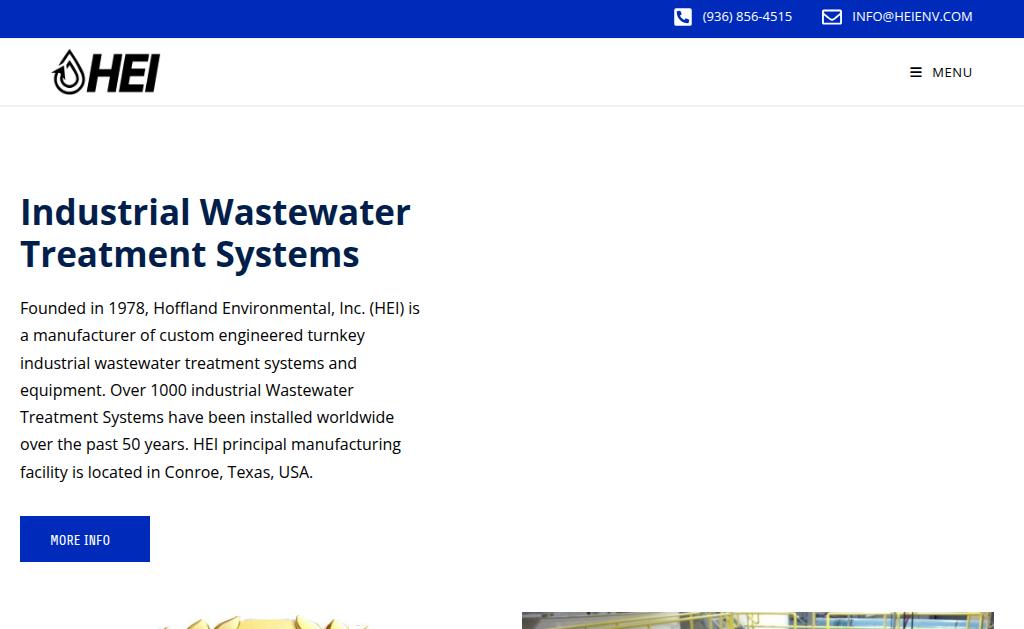Call the number (936) 856-4515
Viewport: 1024px width, 629px height.
pyautogui.click(x=747, y=17)
